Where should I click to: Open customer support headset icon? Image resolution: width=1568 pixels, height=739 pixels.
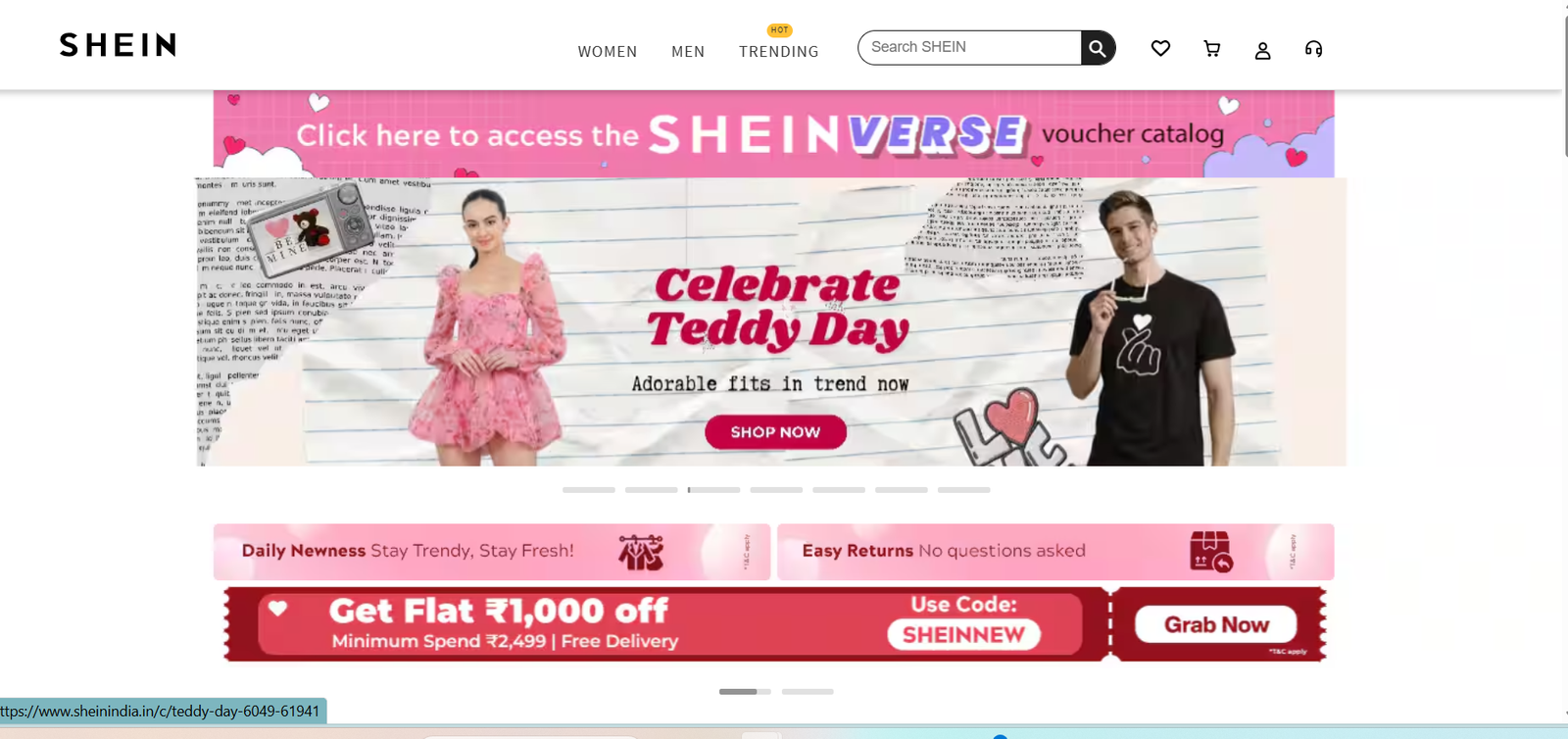1313,48
